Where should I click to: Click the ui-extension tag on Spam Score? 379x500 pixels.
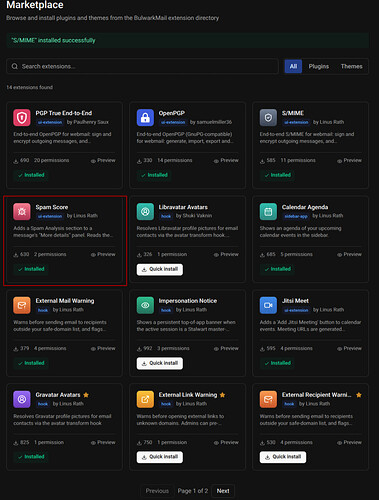[x=50, y=216]
